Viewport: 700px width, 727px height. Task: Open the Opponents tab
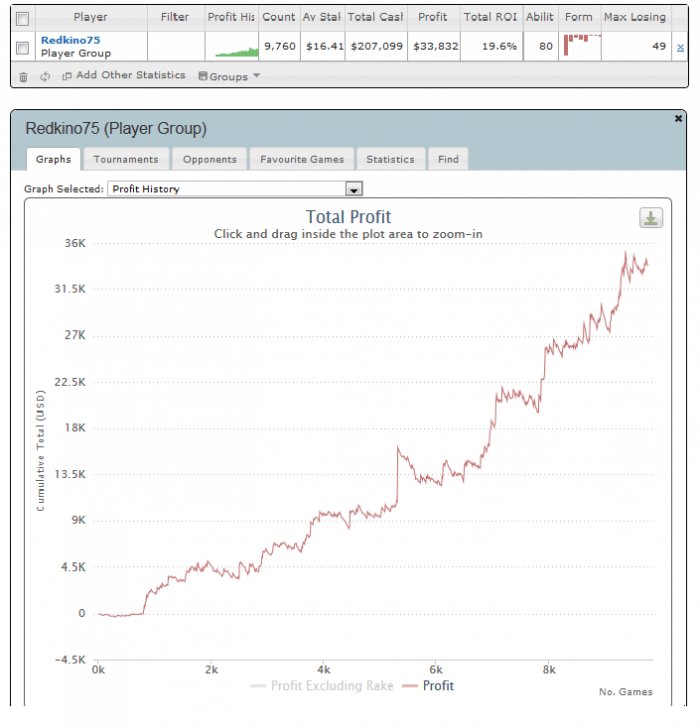tap(210, 159)
